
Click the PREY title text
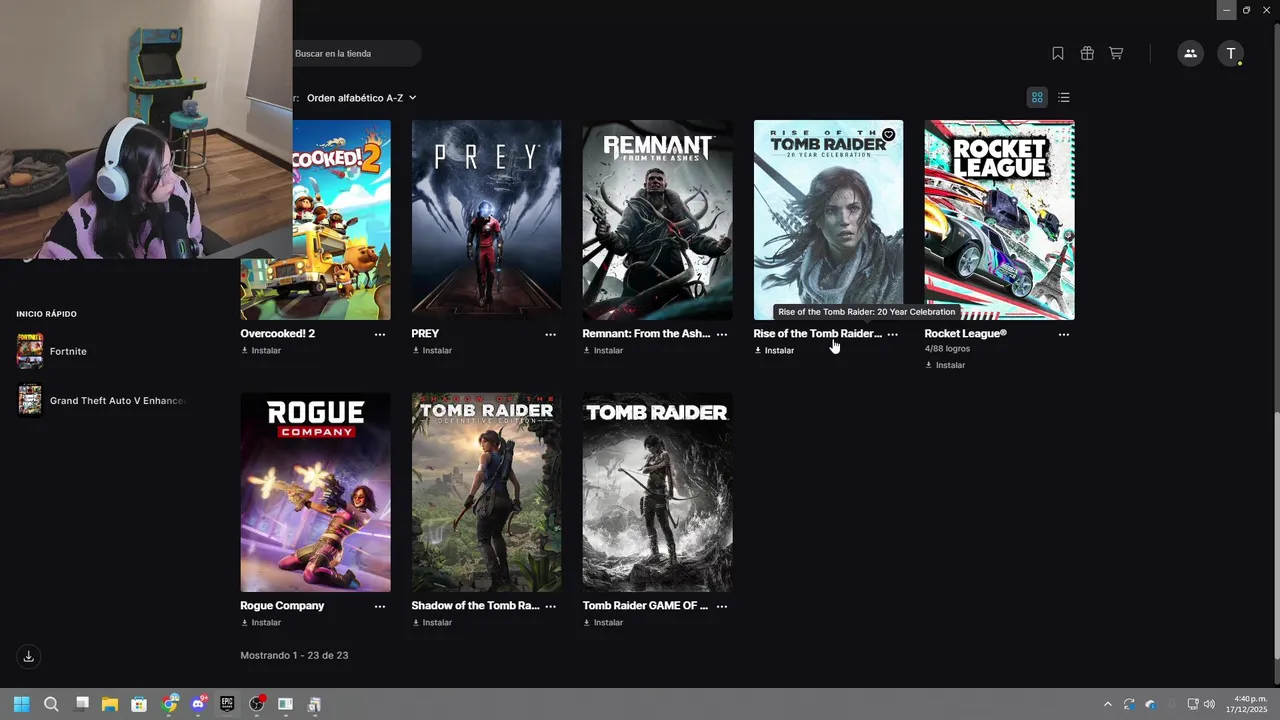click(x=425, y=334)
